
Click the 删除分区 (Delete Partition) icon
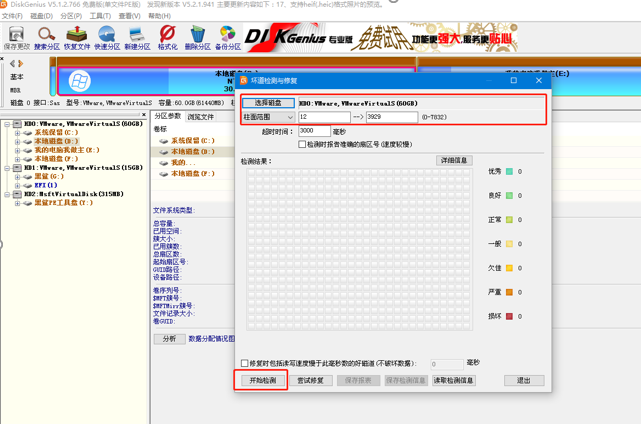(x=197, y=37)
